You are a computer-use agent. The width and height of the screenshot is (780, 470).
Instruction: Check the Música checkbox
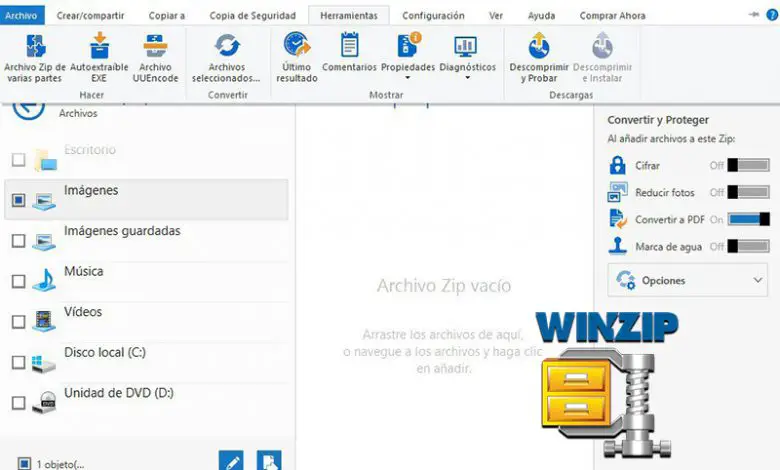(18, 281)
